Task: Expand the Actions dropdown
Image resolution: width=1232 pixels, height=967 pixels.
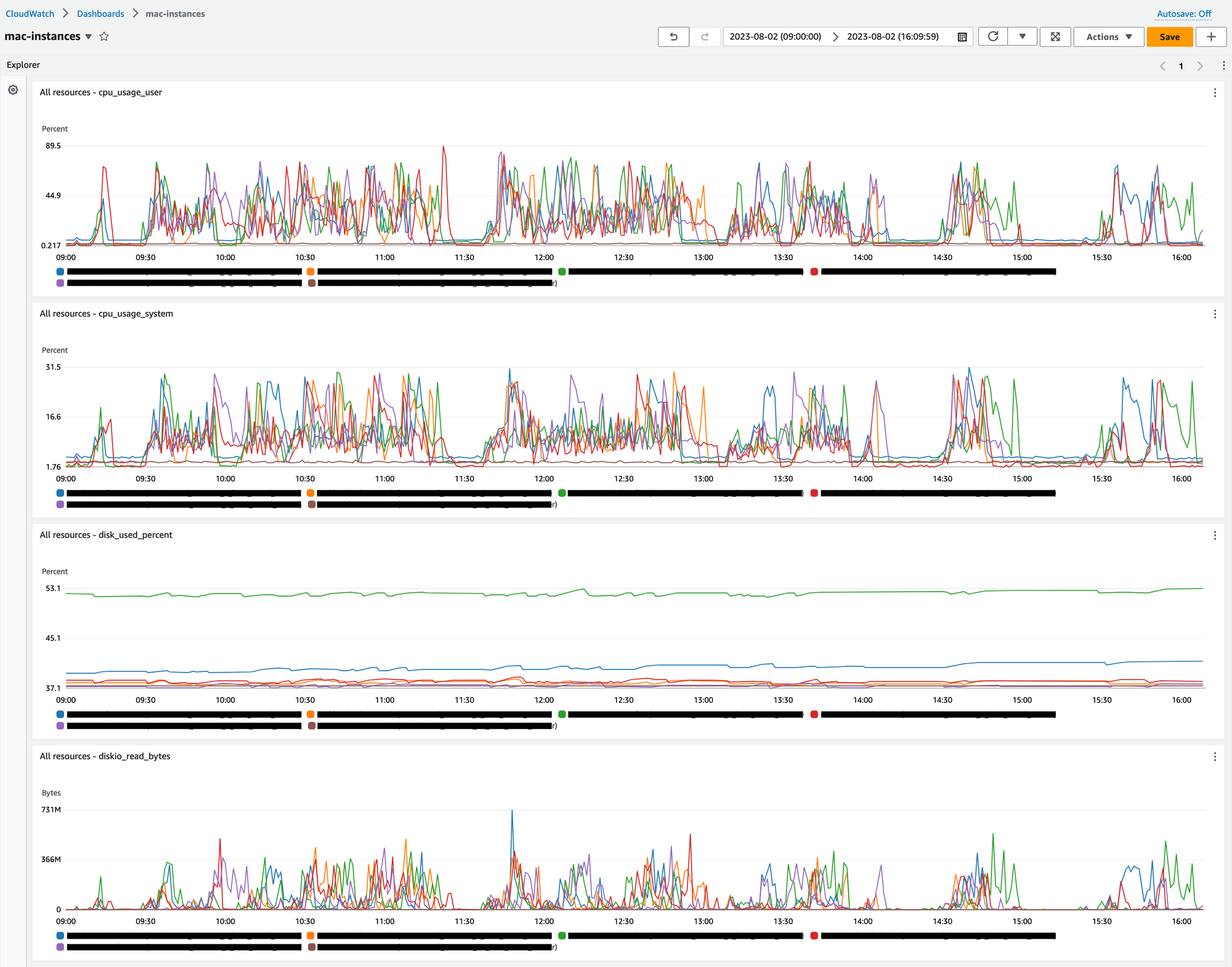Action: pos(1108,37)
